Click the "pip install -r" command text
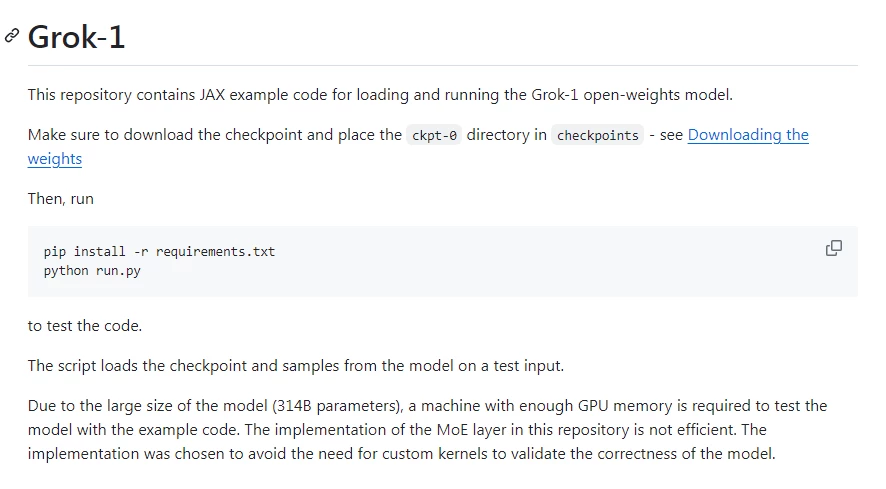The height and width of the screenshot is (489, 886). tap(96, 252)
